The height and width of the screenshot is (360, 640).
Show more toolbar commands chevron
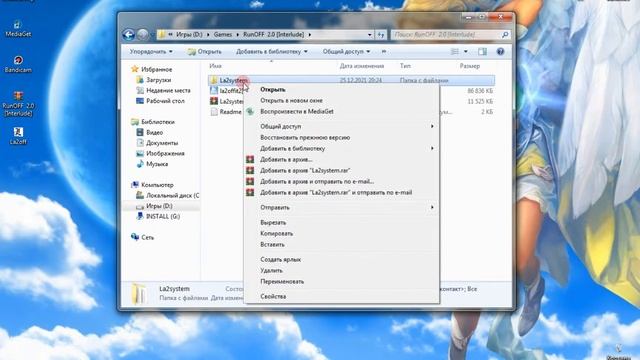tap(384, 51)
